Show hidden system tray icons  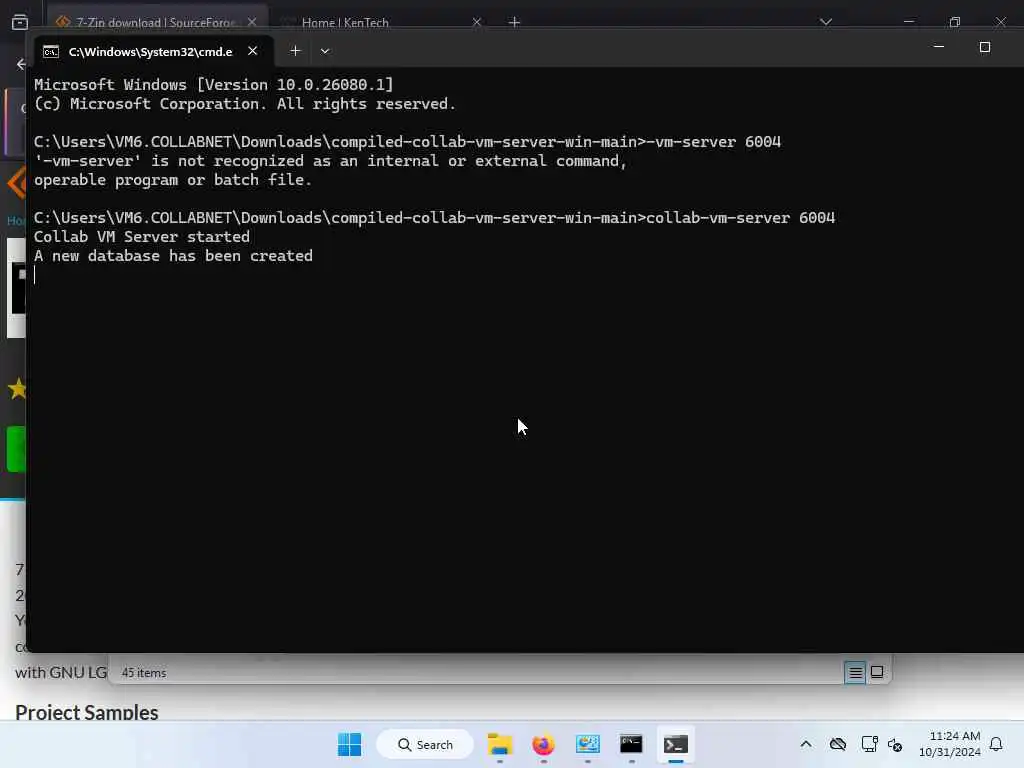[806, 744]
